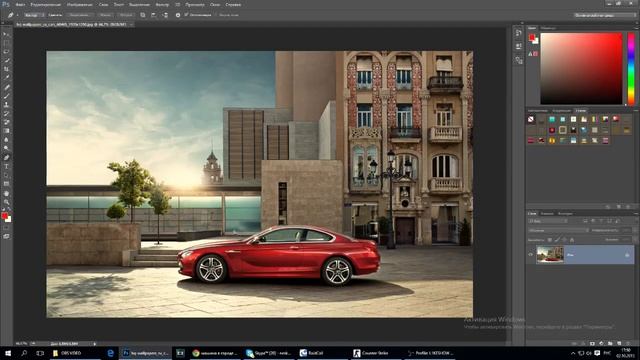Select the Path Selection tool

(x=7, y=175)
